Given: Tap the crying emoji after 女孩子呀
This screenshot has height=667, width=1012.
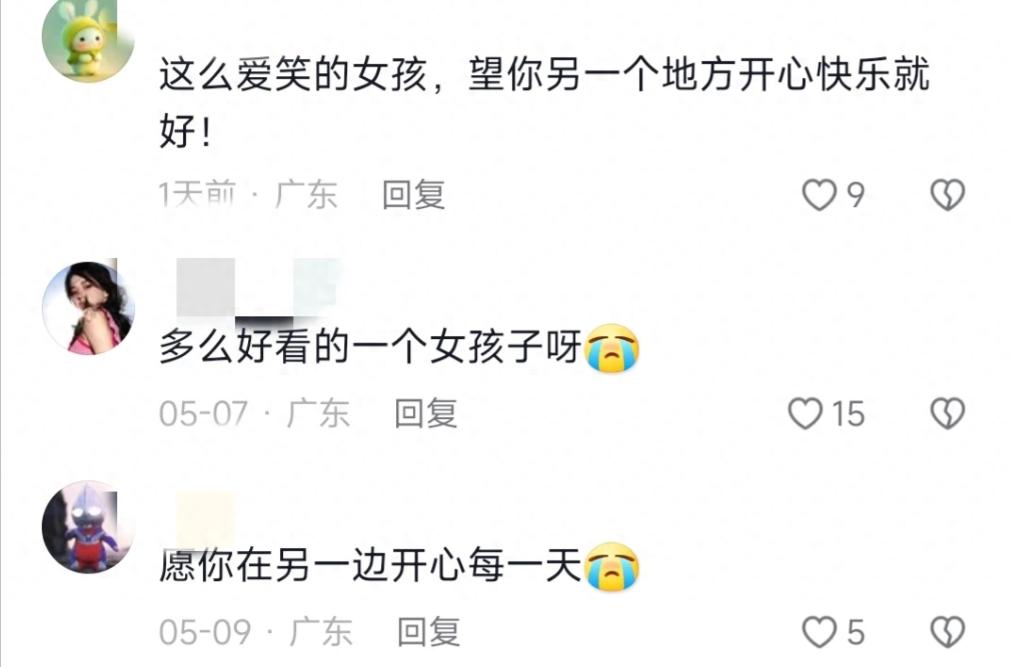Looking at the screenshot, I should [x=612, y=348].
